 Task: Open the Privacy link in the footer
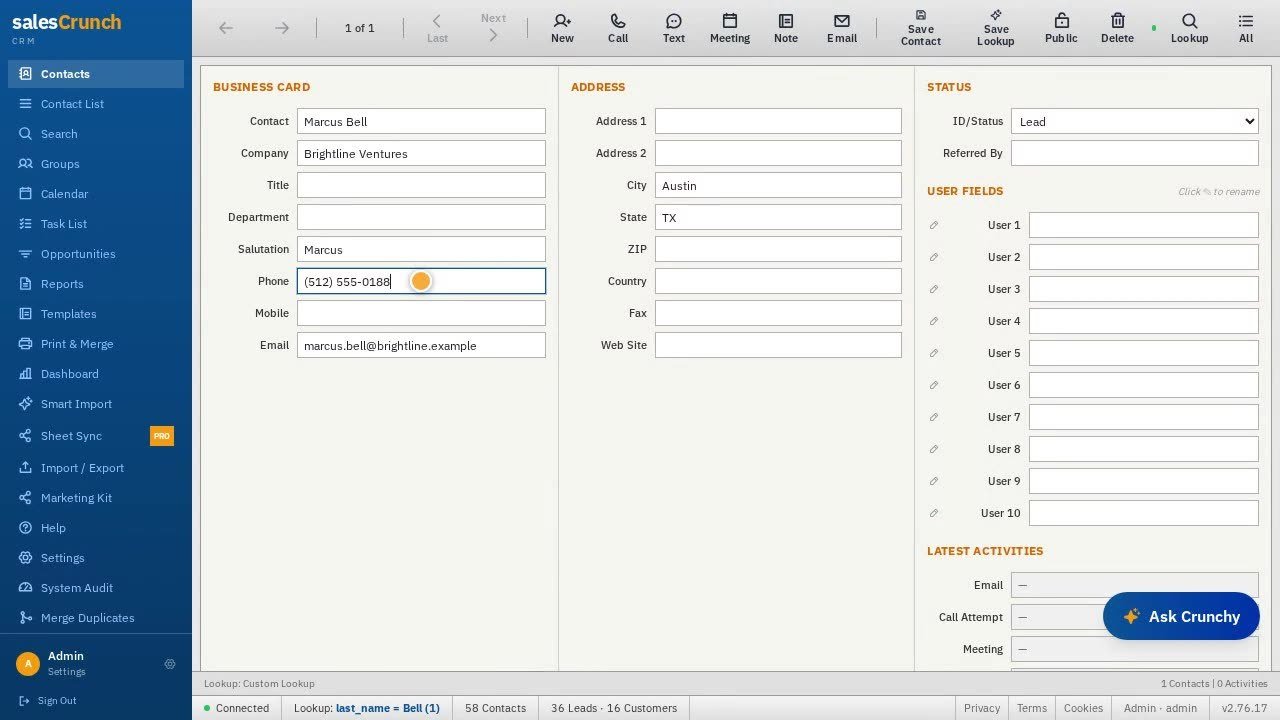pyautogui.click(x=982, y=708)
